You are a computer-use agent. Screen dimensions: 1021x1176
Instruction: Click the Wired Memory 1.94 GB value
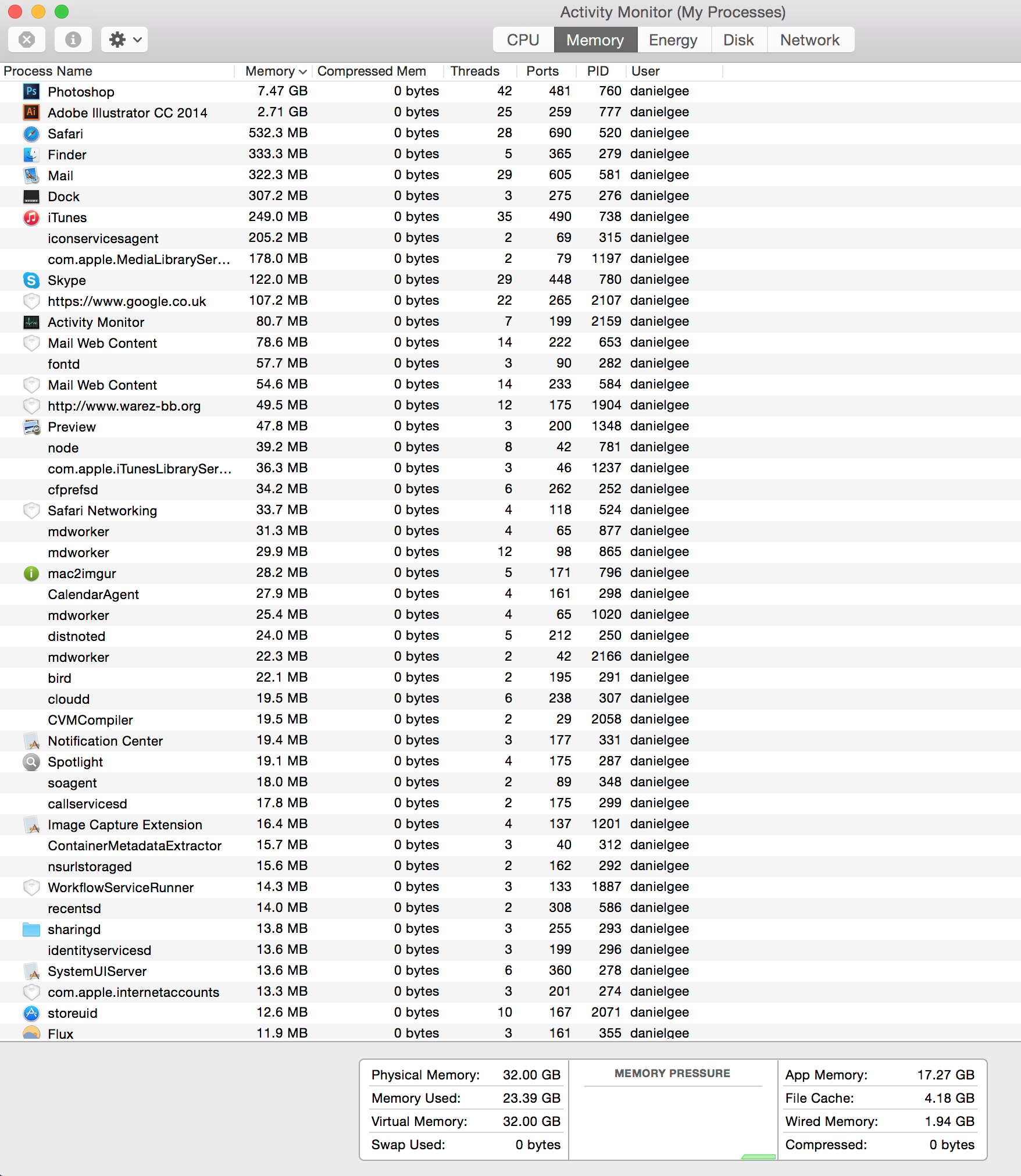tap(949, 1121)
